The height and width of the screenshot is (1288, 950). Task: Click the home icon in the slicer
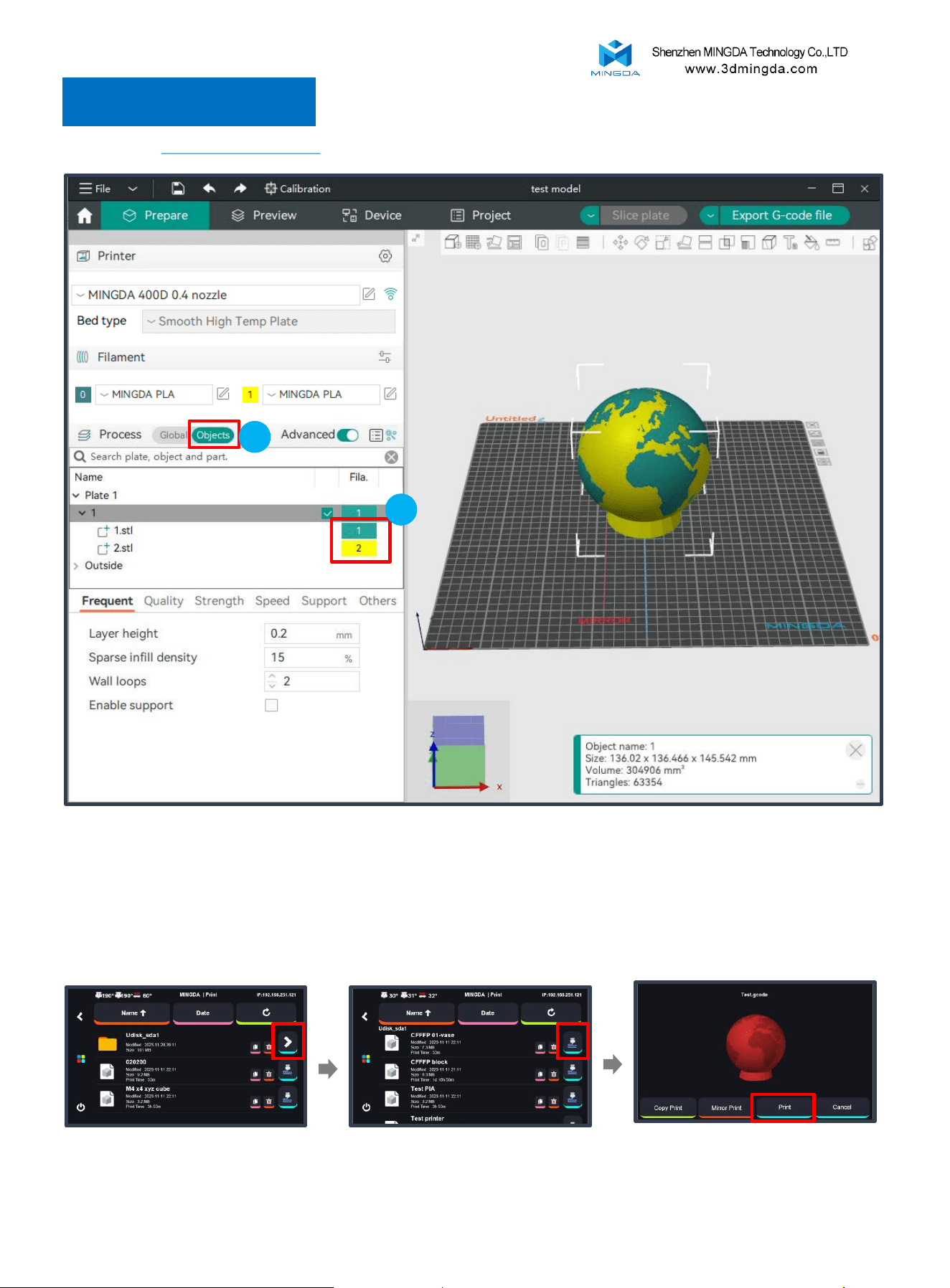(85, 216)
